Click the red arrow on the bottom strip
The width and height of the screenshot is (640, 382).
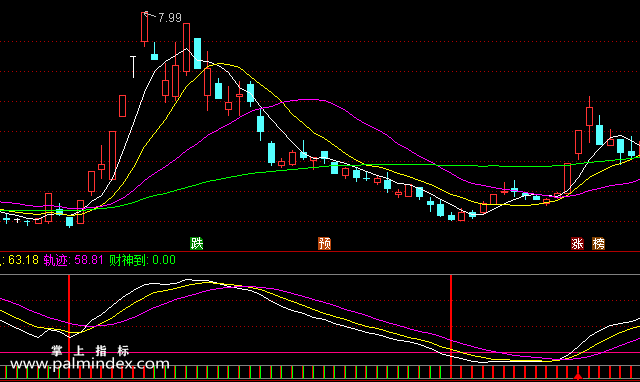[578, 376]
